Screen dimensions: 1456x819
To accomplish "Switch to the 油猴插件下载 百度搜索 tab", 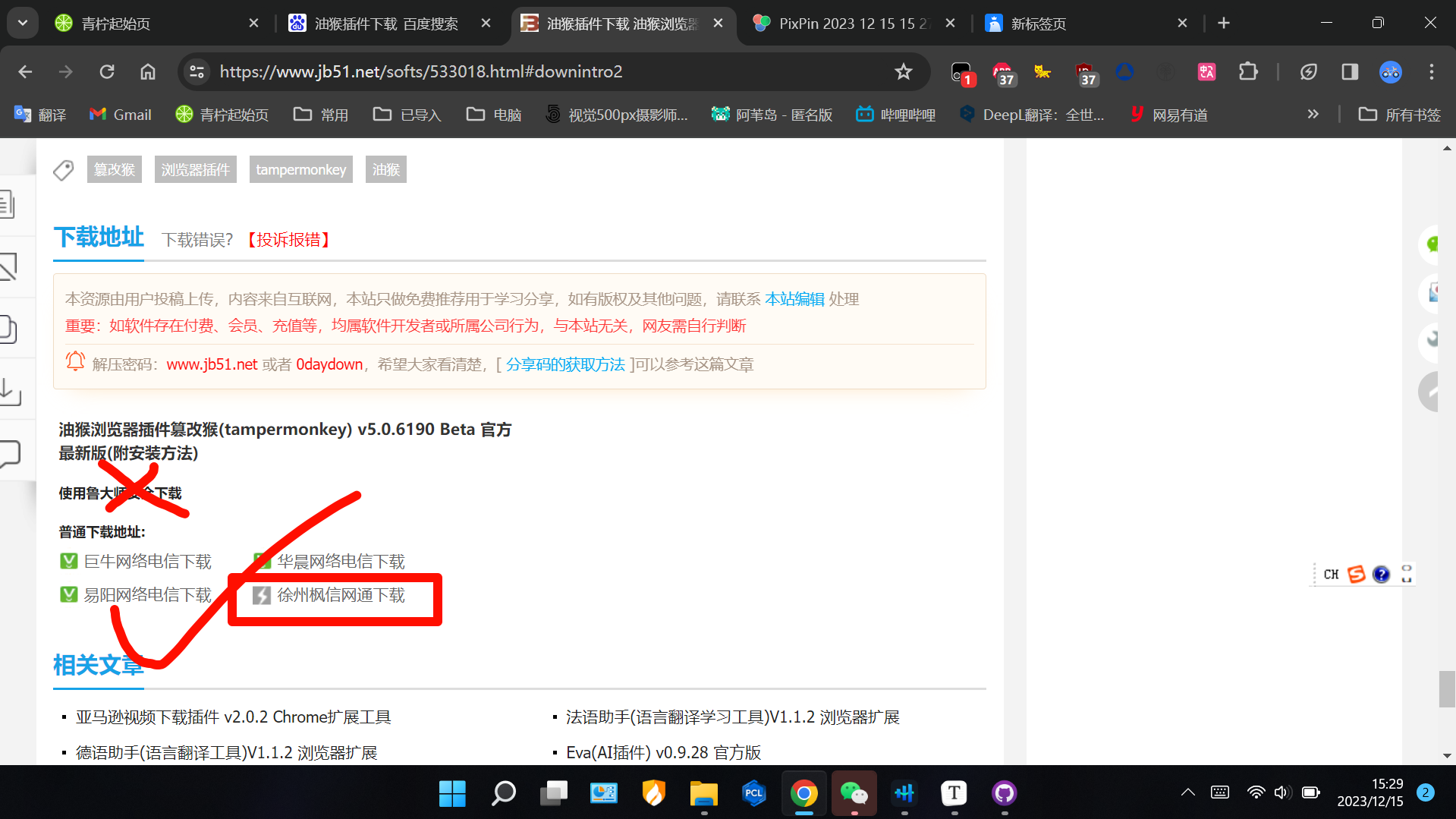I will tap(386, 24).
